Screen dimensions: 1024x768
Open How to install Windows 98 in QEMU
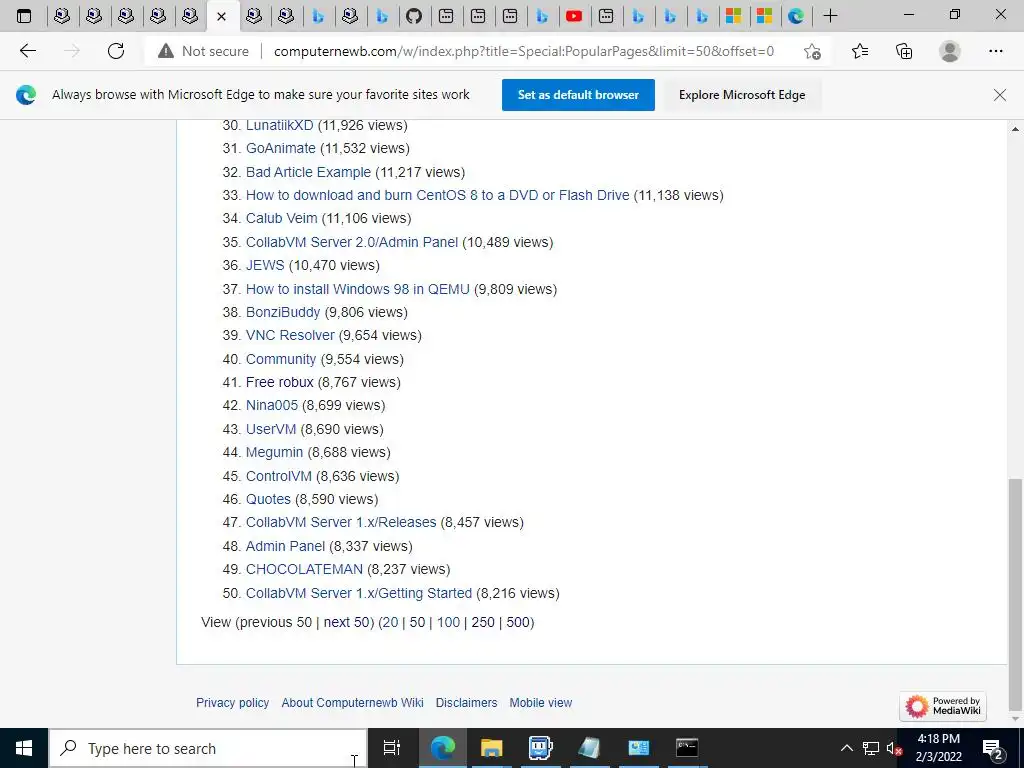[358, 289]
